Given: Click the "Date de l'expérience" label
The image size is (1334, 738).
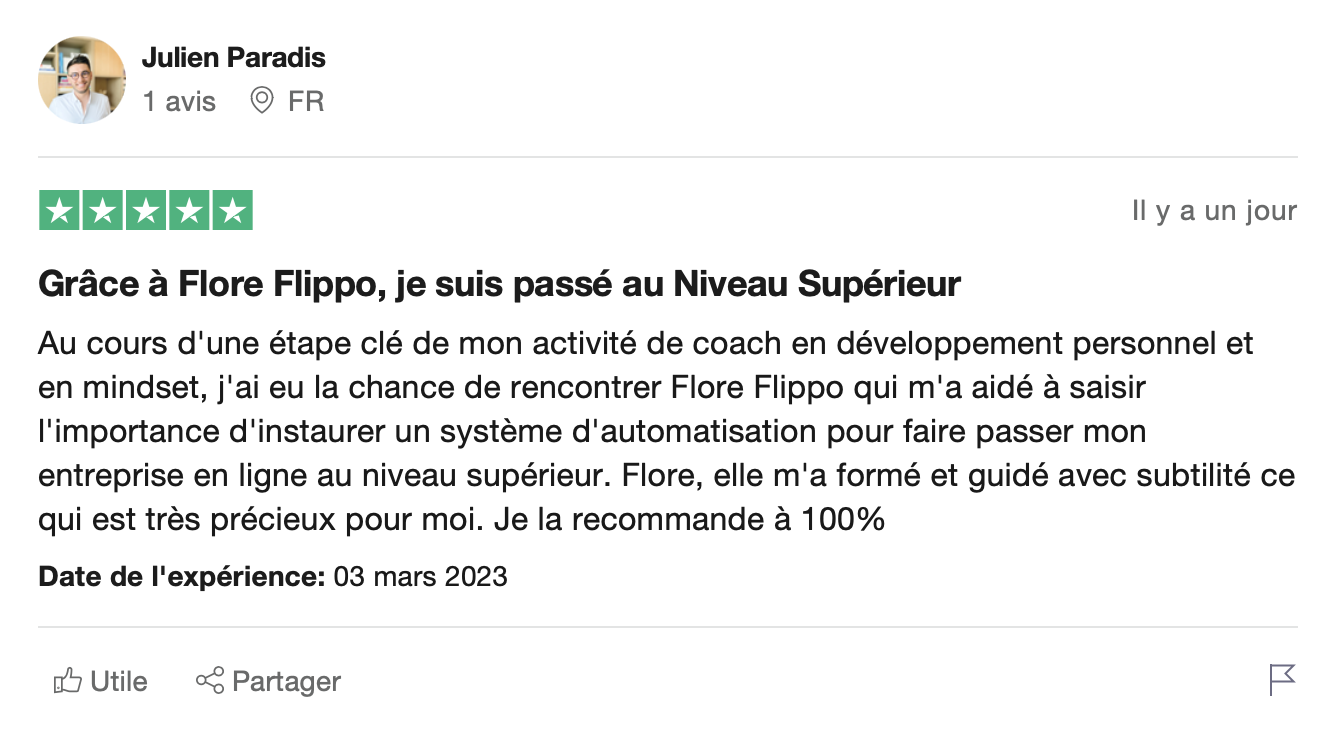Looking at the screenshot, I should pos(182,577).
